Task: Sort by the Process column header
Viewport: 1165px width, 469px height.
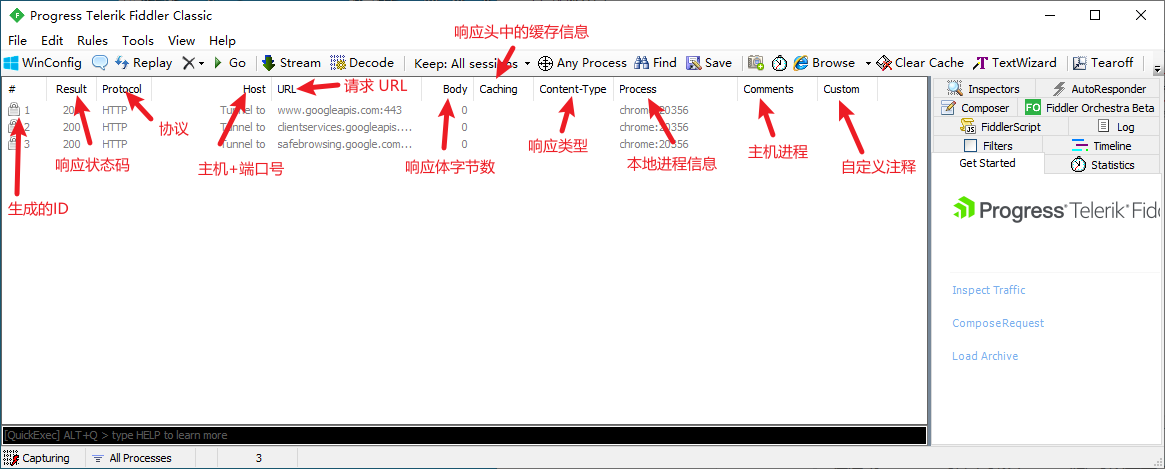Action: coord(675,89)
